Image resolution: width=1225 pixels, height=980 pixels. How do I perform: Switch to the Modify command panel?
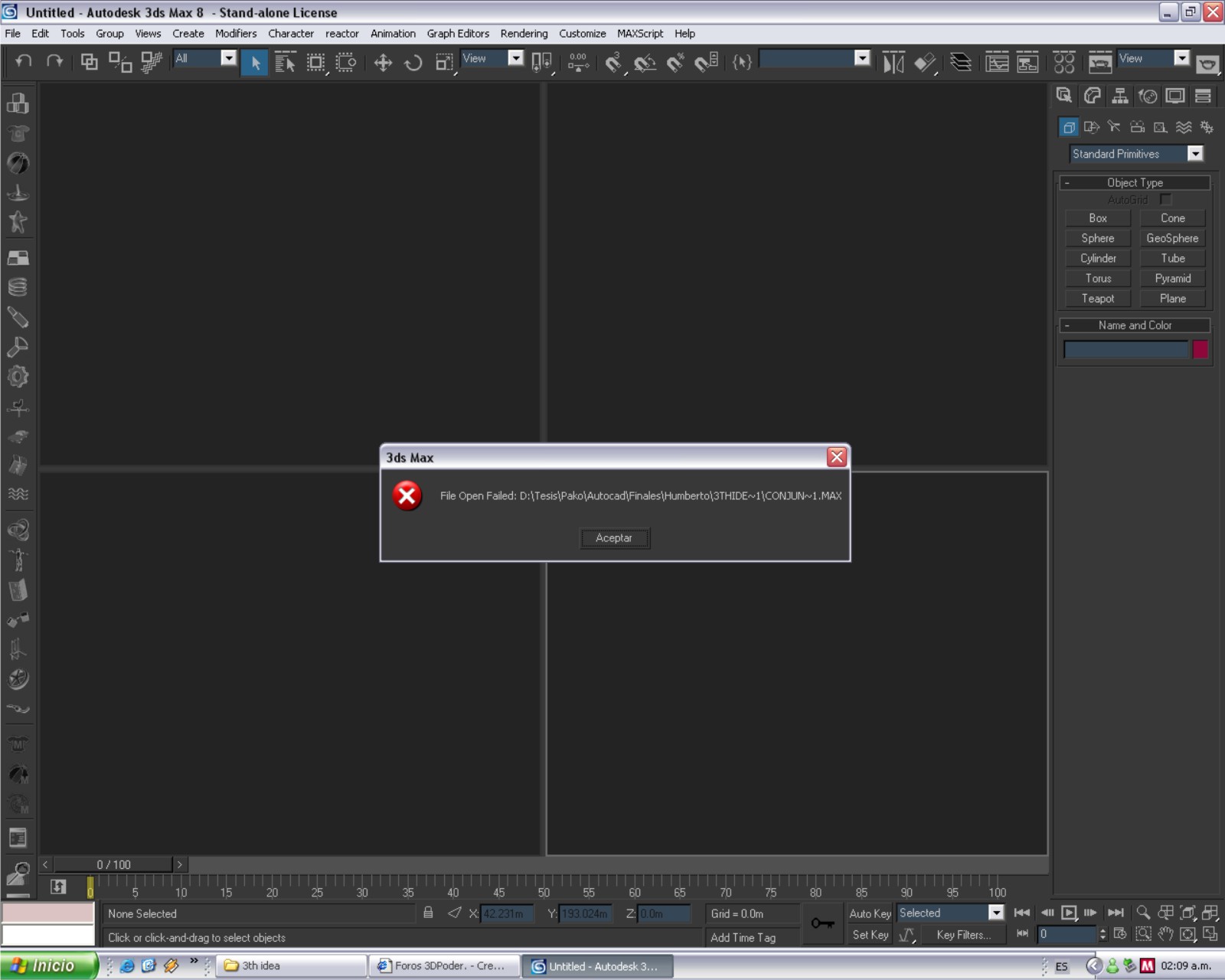pos(1093,96)
